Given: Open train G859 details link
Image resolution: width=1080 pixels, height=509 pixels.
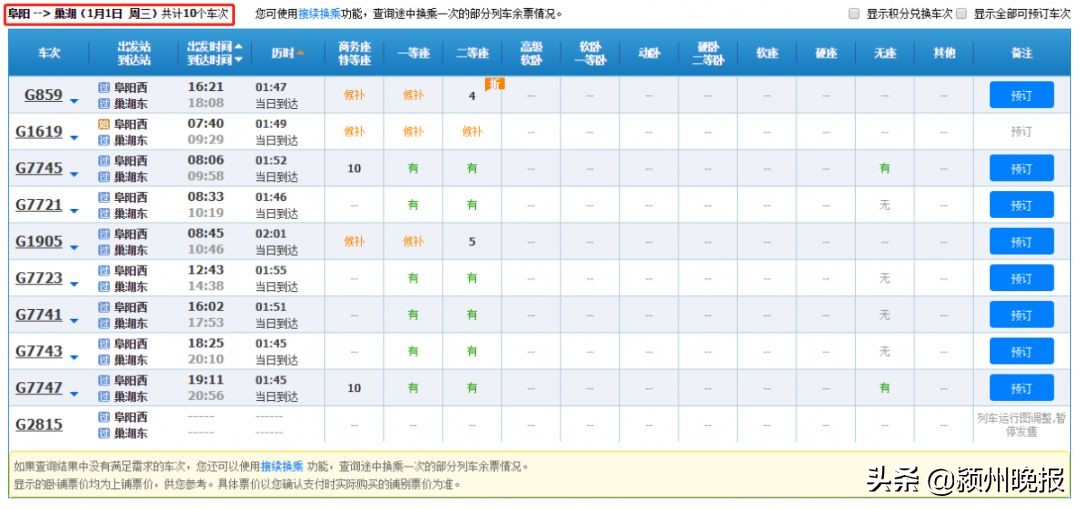Looking at the screenshot, I should pos(43,95).
